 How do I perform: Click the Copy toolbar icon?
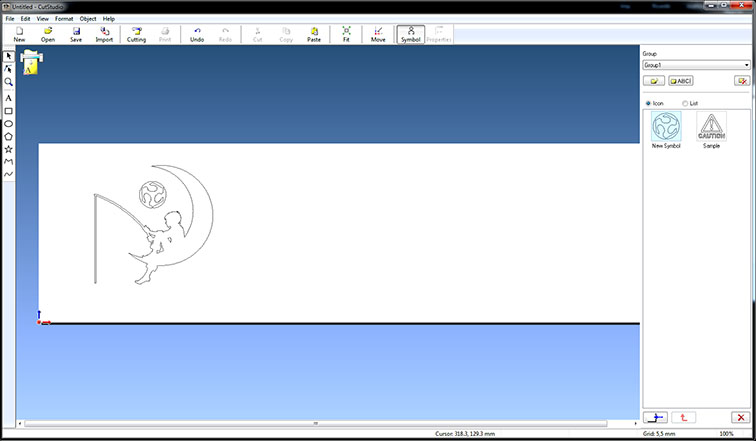coord(286,35)
